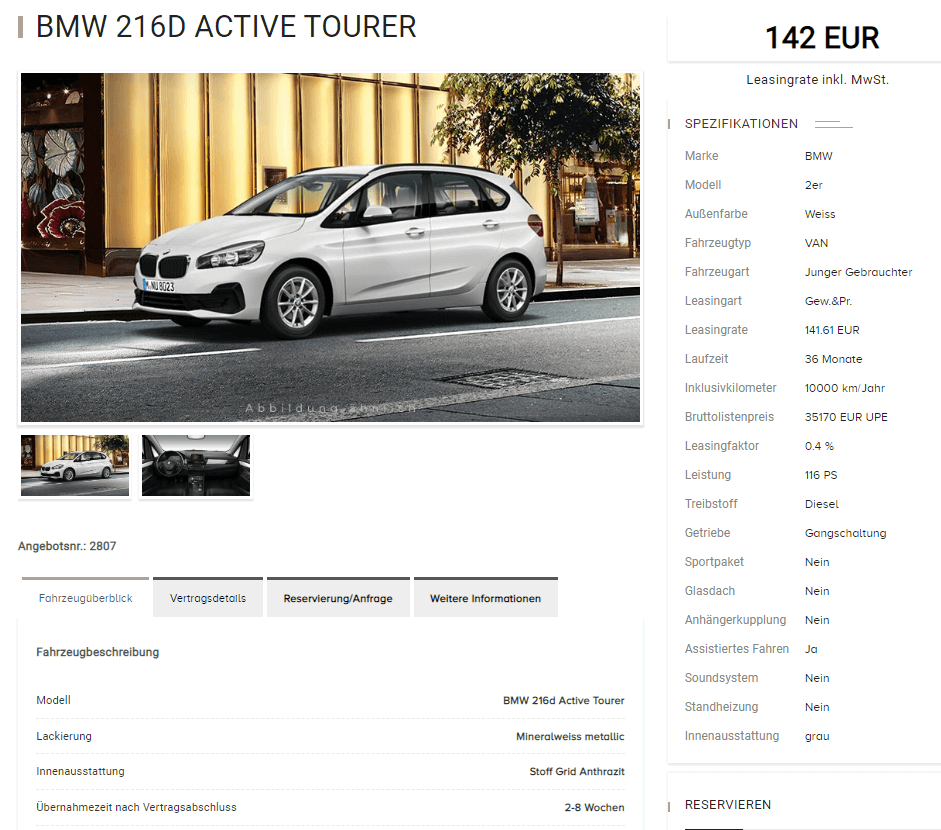Click the Getriebe value Gangschaltung
Screen dimensions: 941x830
[846, 533]
